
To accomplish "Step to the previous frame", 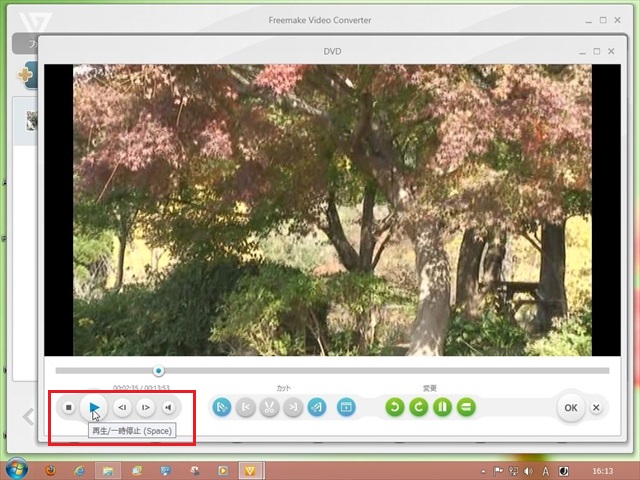I will (x=122, y=407).
